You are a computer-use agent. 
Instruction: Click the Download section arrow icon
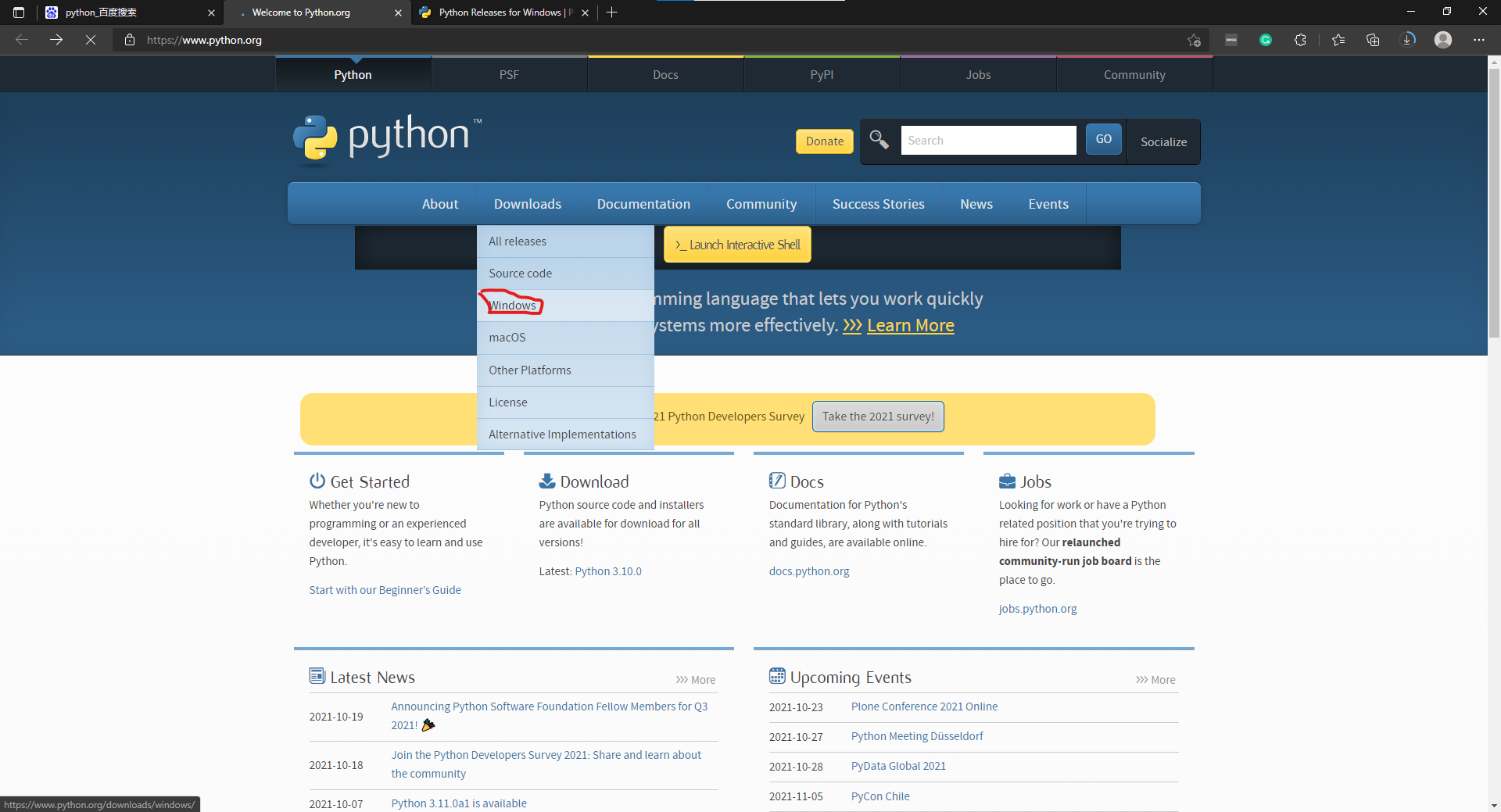coord(547,481)
